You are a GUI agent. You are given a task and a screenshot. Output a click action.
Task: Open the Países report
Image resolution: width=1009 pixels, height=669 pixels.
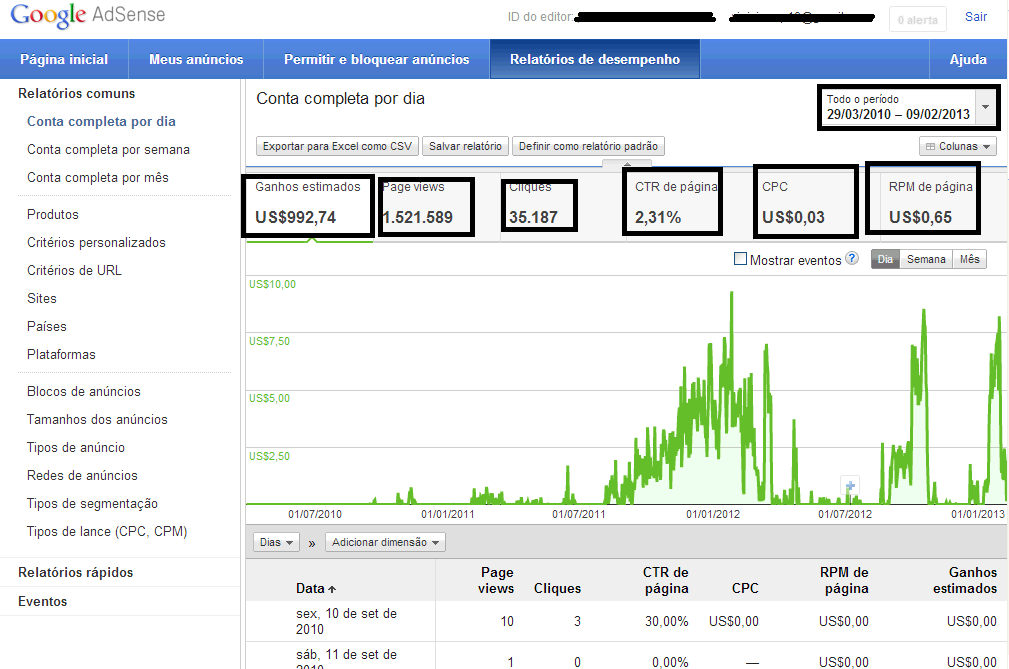[x=47, y=326]
